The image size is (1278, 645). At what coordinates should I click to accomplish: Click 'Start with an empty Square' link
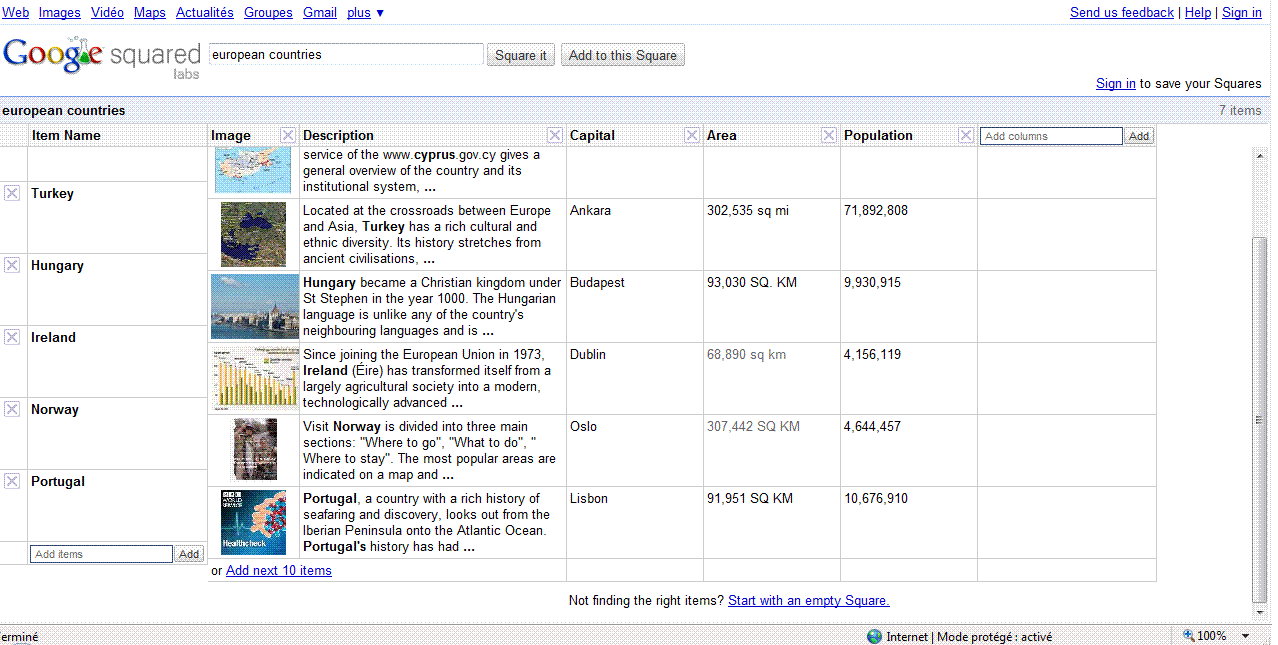[809, 601]
